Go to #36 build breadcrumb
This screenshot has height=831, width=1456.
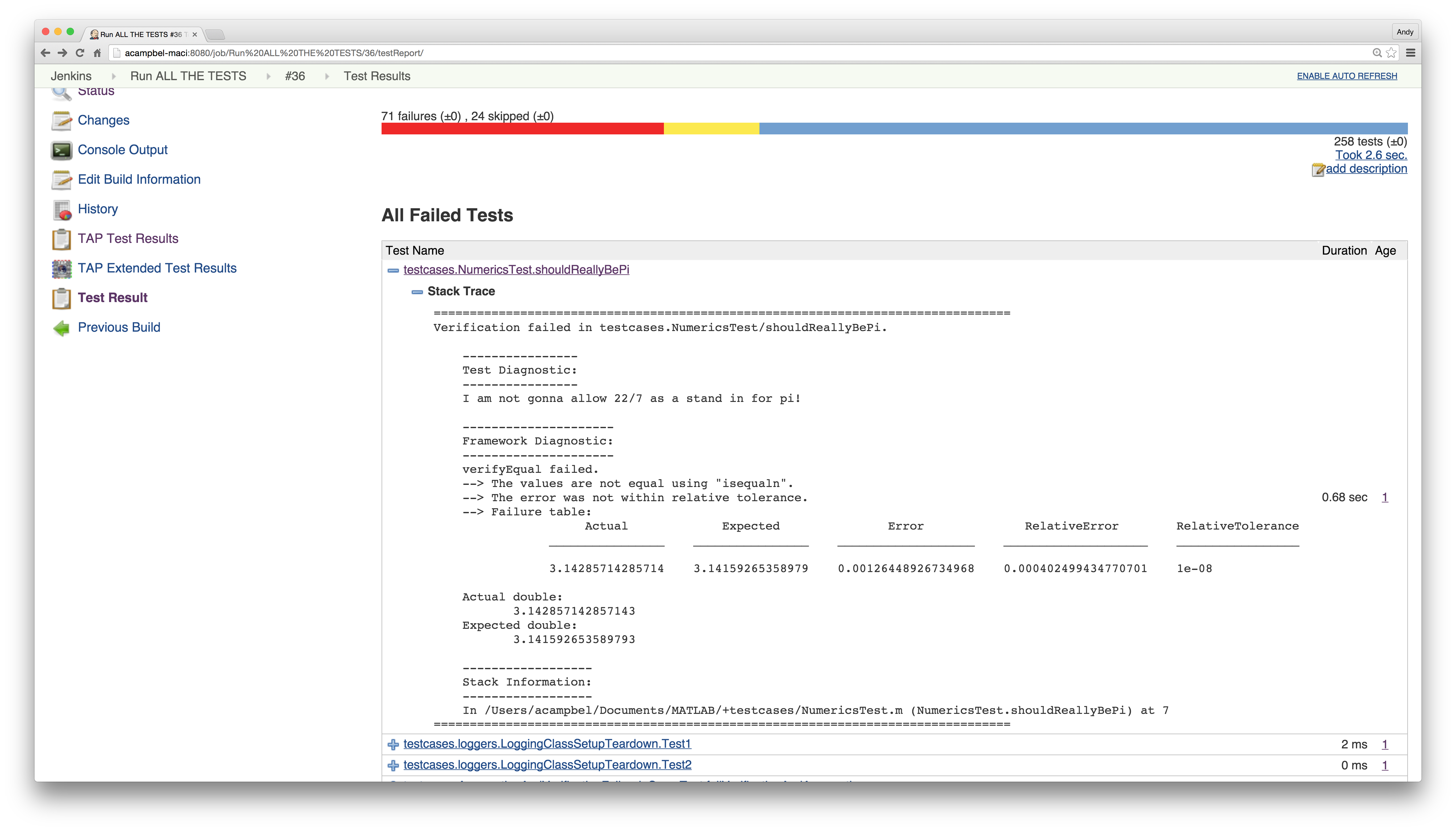pos(295,76)
